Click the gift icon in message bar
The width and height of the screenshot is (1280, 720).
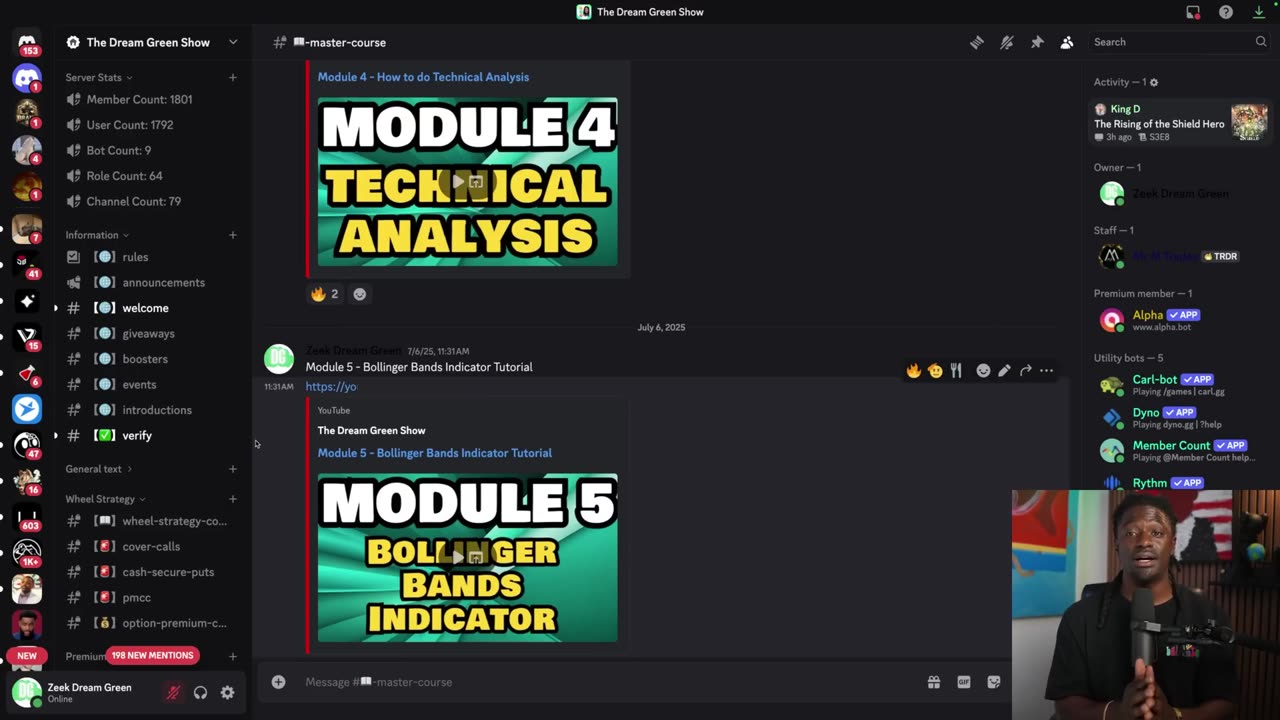[x=934, y=682]
